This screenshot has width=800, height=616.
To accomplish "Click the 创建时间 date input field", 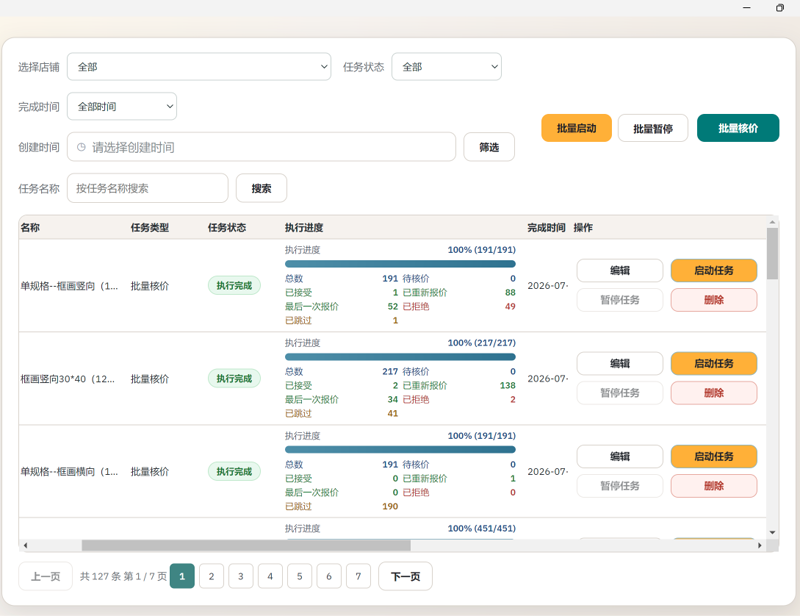I will coord(261,147).
